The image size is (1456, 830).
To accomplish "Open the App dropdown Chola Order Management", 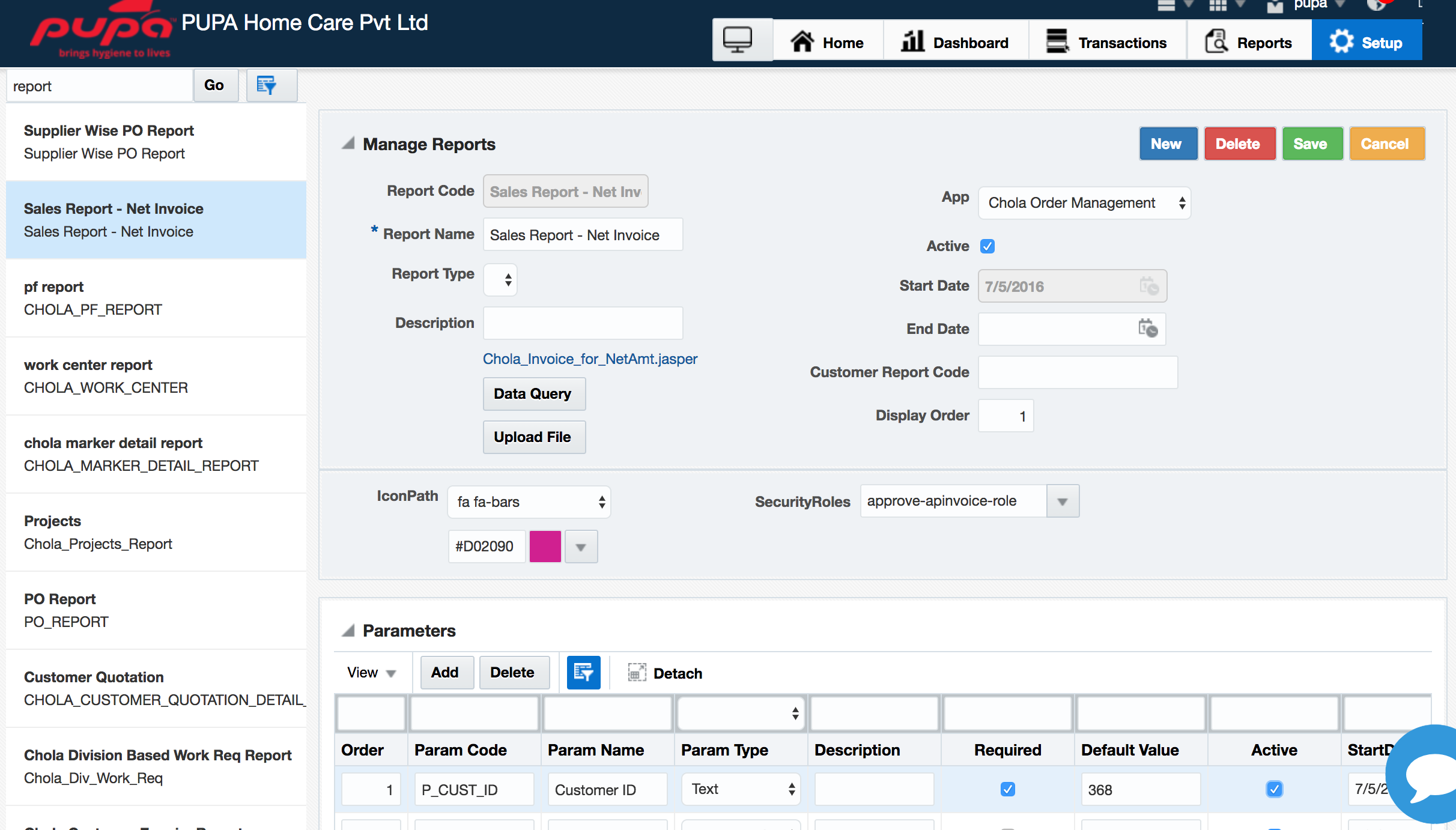I will (x=1085, y=203).
